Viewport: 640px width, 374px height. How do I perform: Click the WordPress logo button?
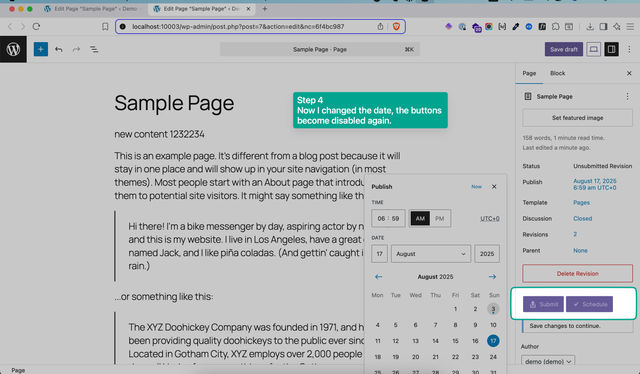[x=13, y=49]
